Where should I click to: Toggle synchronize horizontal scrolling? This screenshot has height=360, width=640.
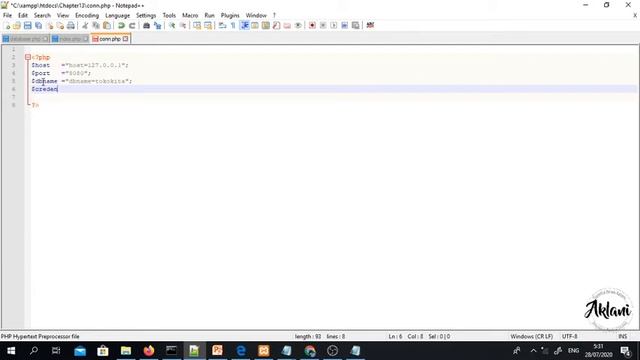(x=208, y=26)
